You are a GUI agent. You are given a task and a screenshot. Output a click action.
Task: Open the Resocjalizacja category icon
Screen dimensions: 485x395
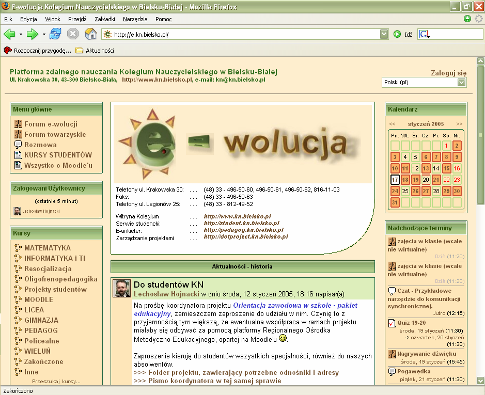tap(18, 268)
